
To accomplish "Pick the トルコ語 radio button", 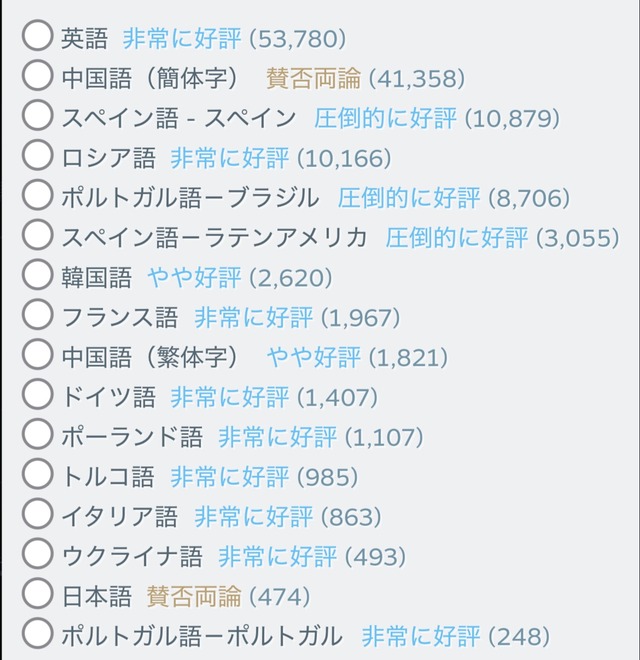I will click(37, 477).
